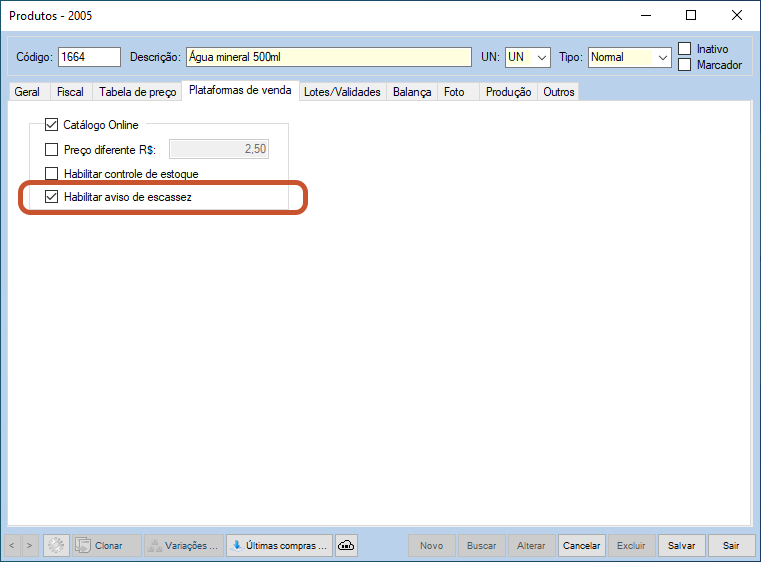Screen dimensions: 761x562
Task: Enable Habilitar controle de estoque checkbox
Action: point(51,173)
